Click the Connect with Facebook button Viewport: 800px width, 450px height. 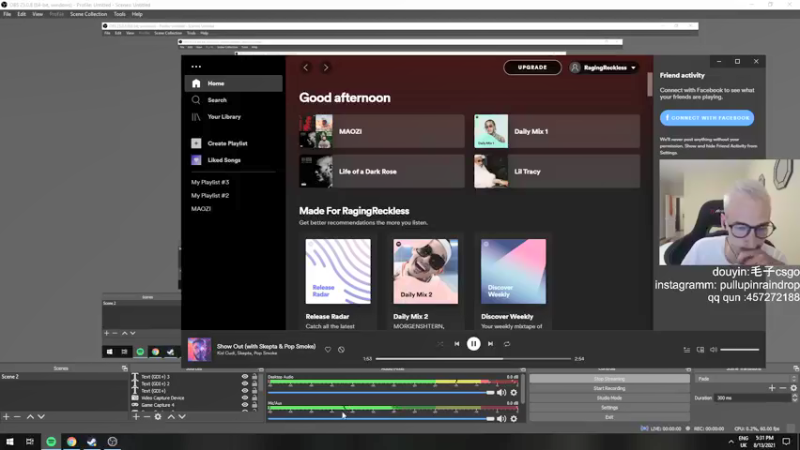click(x=707, y=118)
